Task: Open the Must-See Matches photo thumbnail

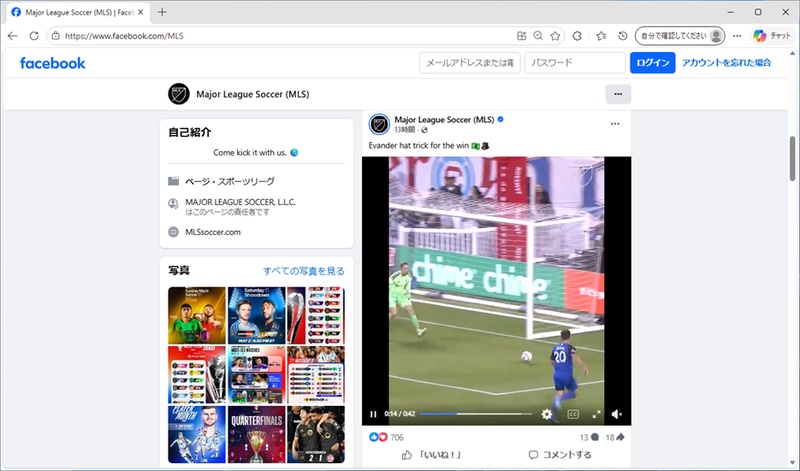Action: tap(257, 375)
